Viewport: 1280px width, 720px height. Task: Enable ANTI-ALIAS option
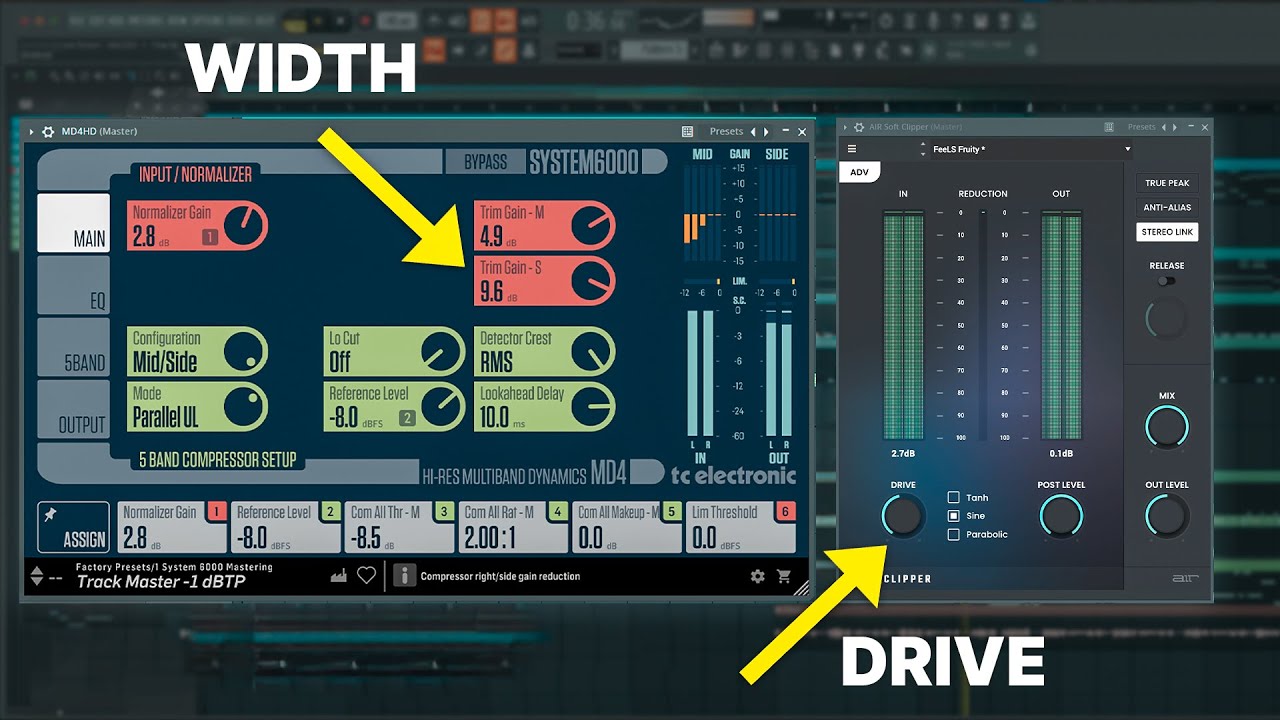[1167, 207]
